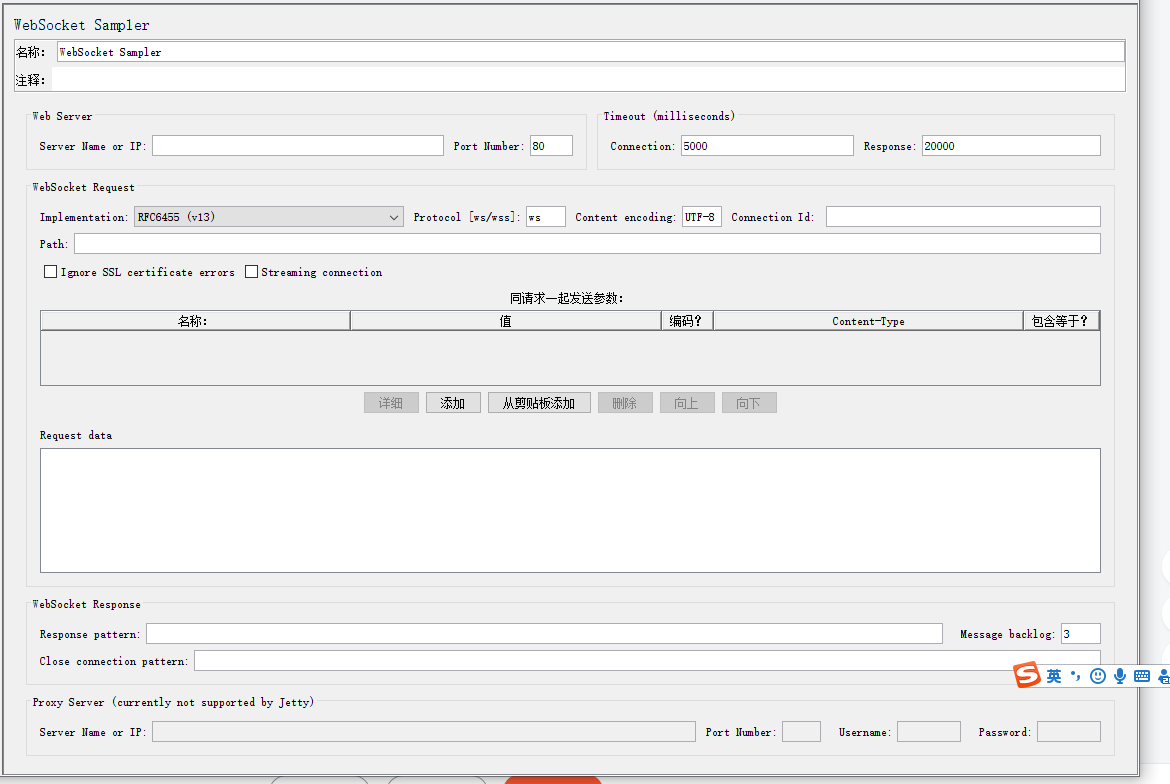
Task: Click the punctuation mode icon on input bar
Action: point(1075,675)
